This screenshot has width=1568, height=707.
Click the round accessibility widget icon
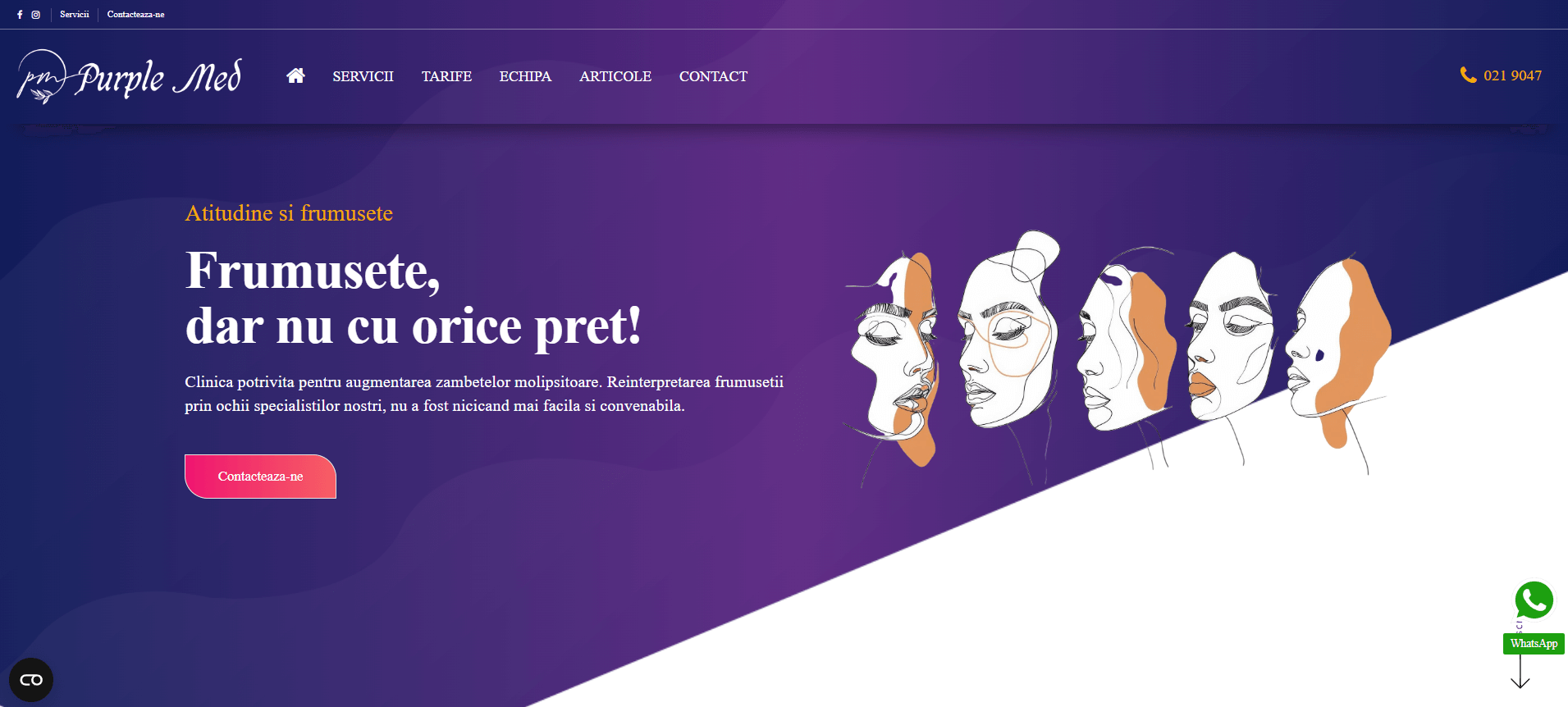31,680
